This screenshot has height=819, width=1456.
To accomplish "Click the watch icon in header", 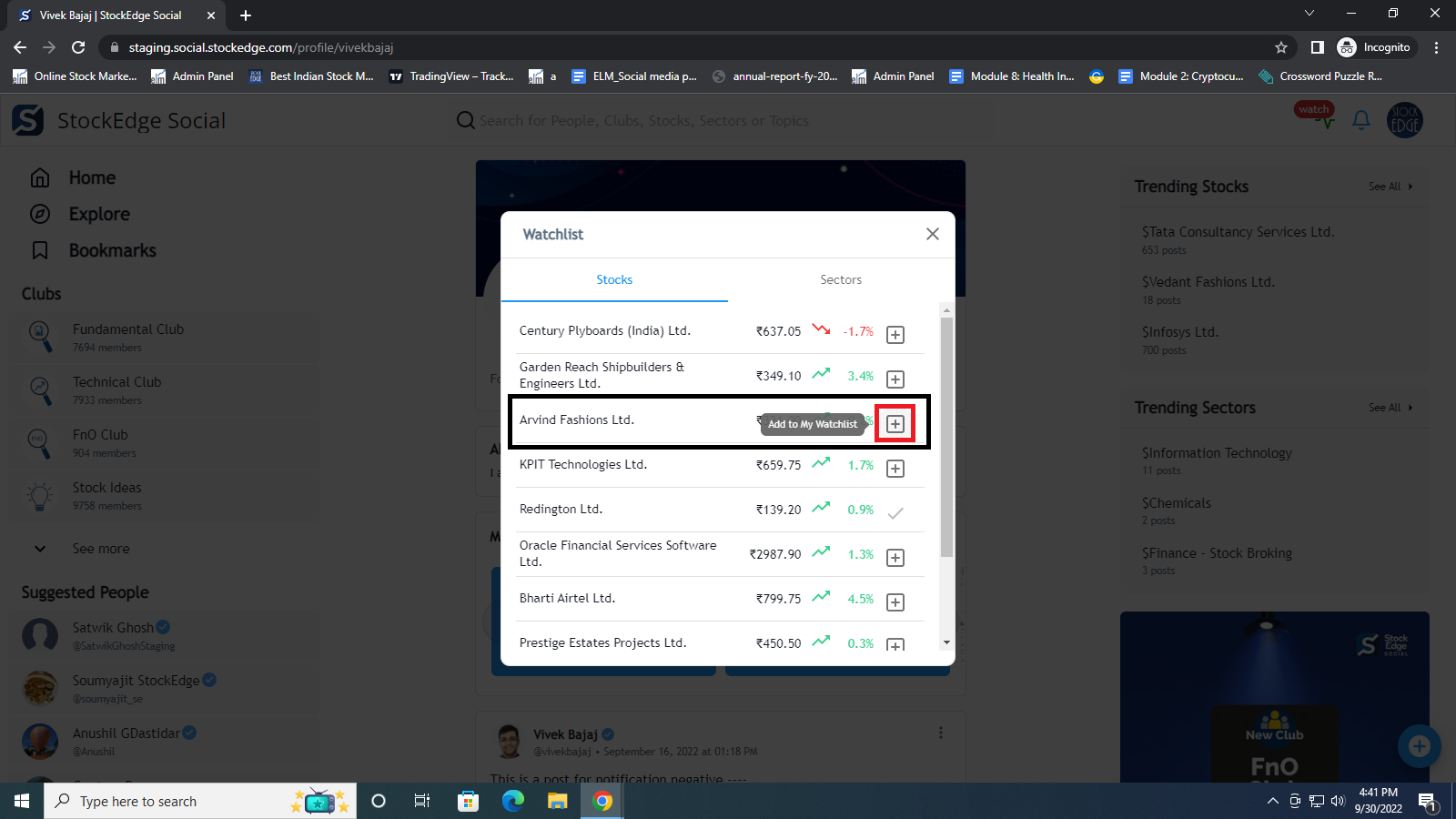I will pos(1316,116).
